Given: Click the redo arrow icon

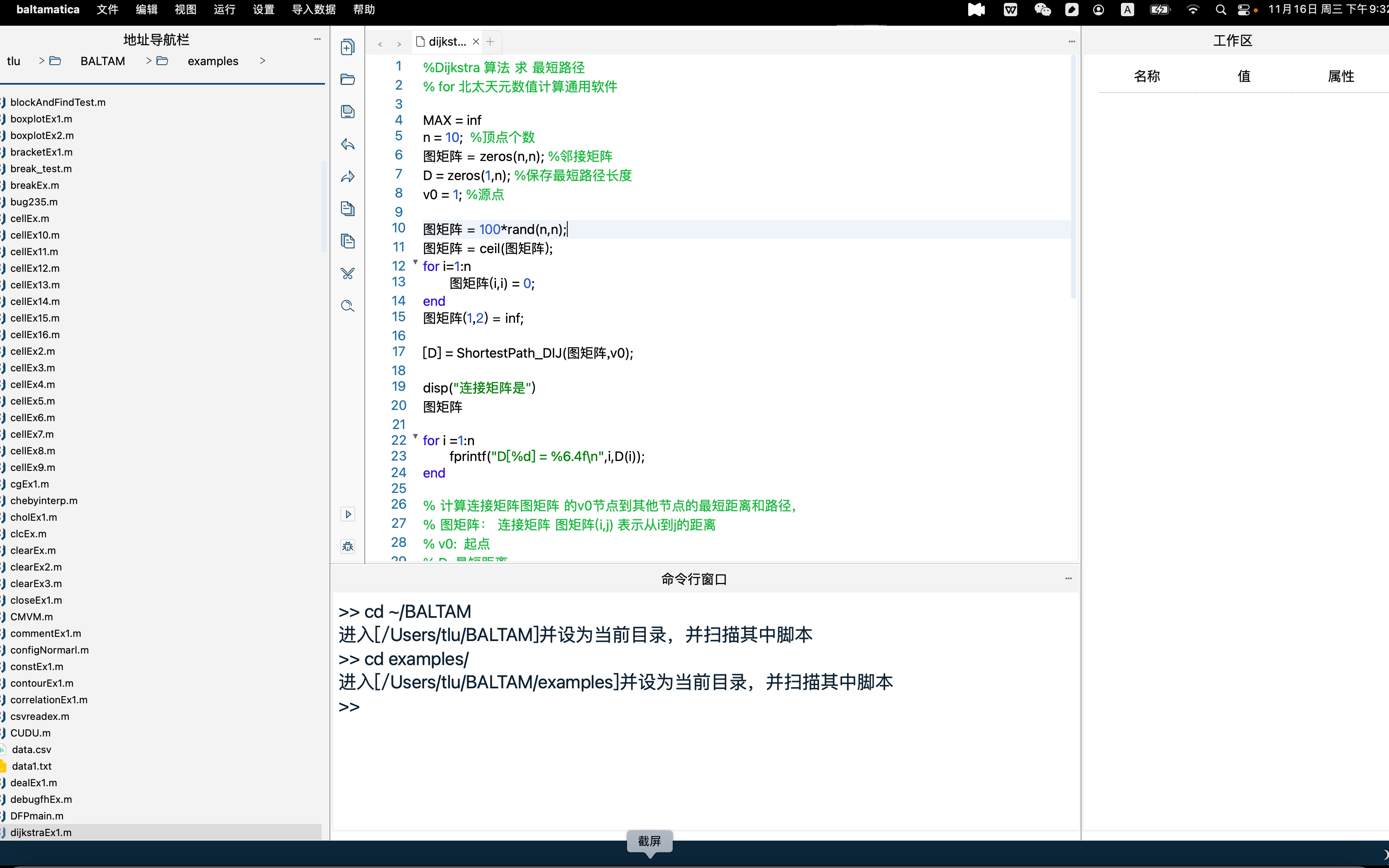Looking at the screenshot, I should click(347, 176).
